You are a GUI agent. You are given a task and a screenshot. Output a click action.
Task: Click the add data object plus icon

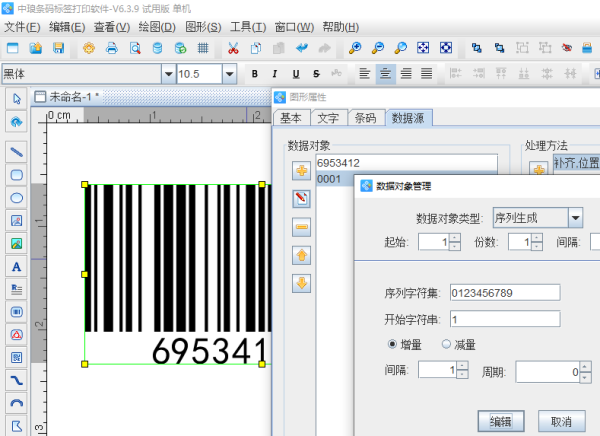pos(301,171)
